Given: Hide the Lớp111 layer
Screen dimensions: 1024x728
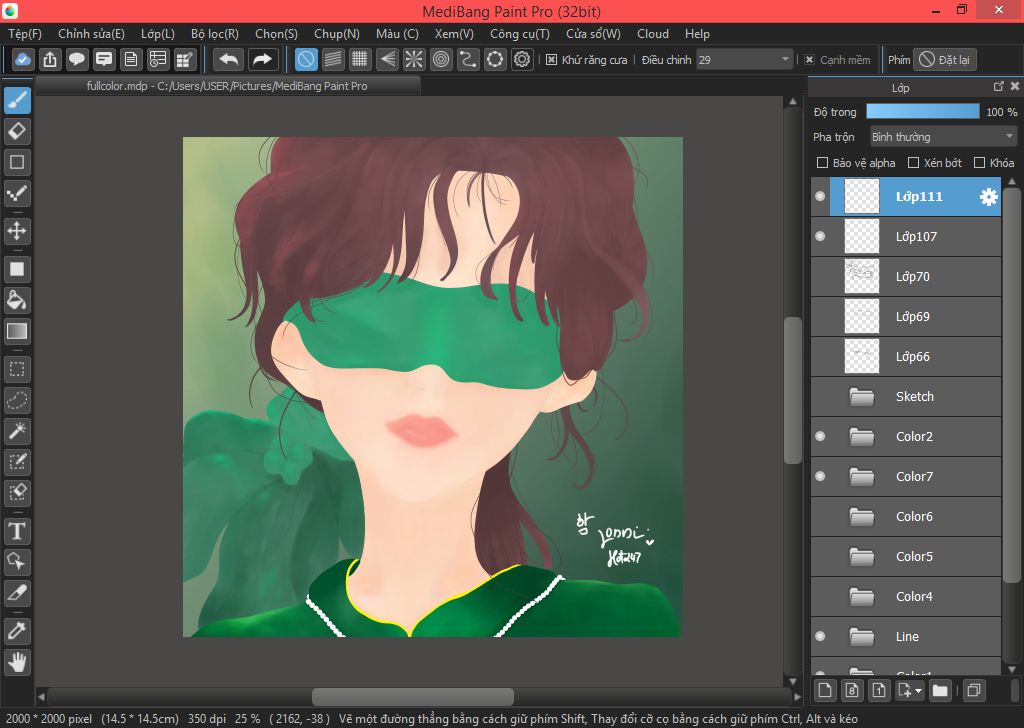Looking at the screenshot, I should point(820,197).
